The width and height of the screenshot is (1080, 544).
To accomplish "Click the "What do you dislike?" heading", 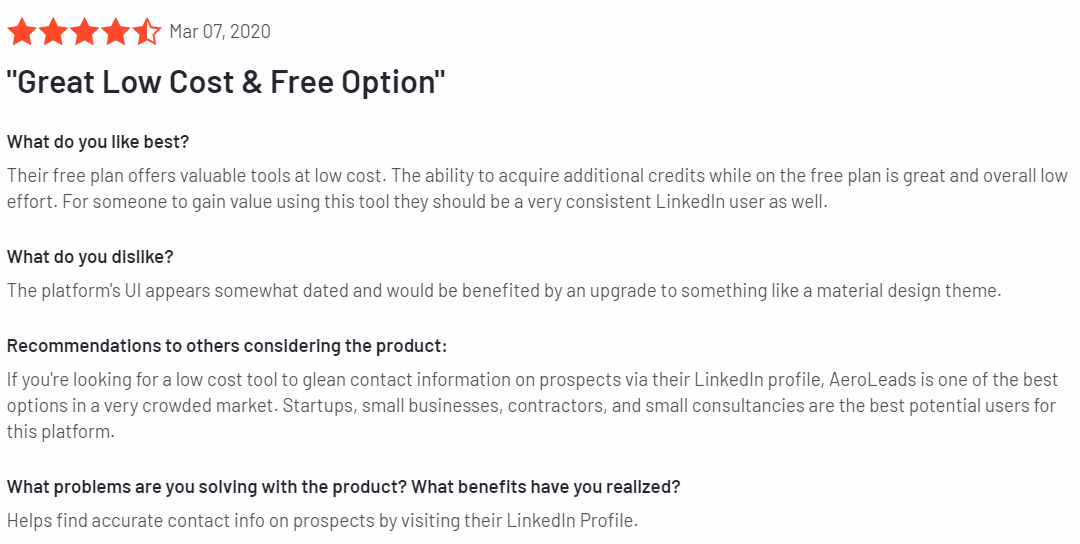I will [x=90, y=257].
